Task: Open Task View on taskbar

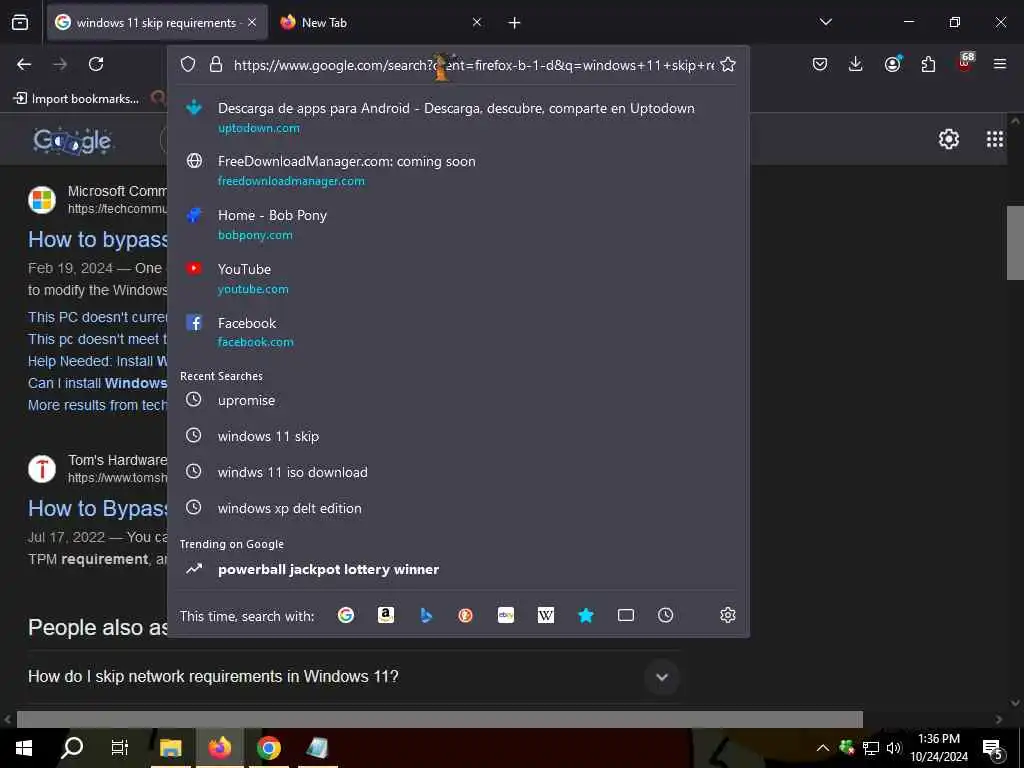Action: [x=120, y=748]
